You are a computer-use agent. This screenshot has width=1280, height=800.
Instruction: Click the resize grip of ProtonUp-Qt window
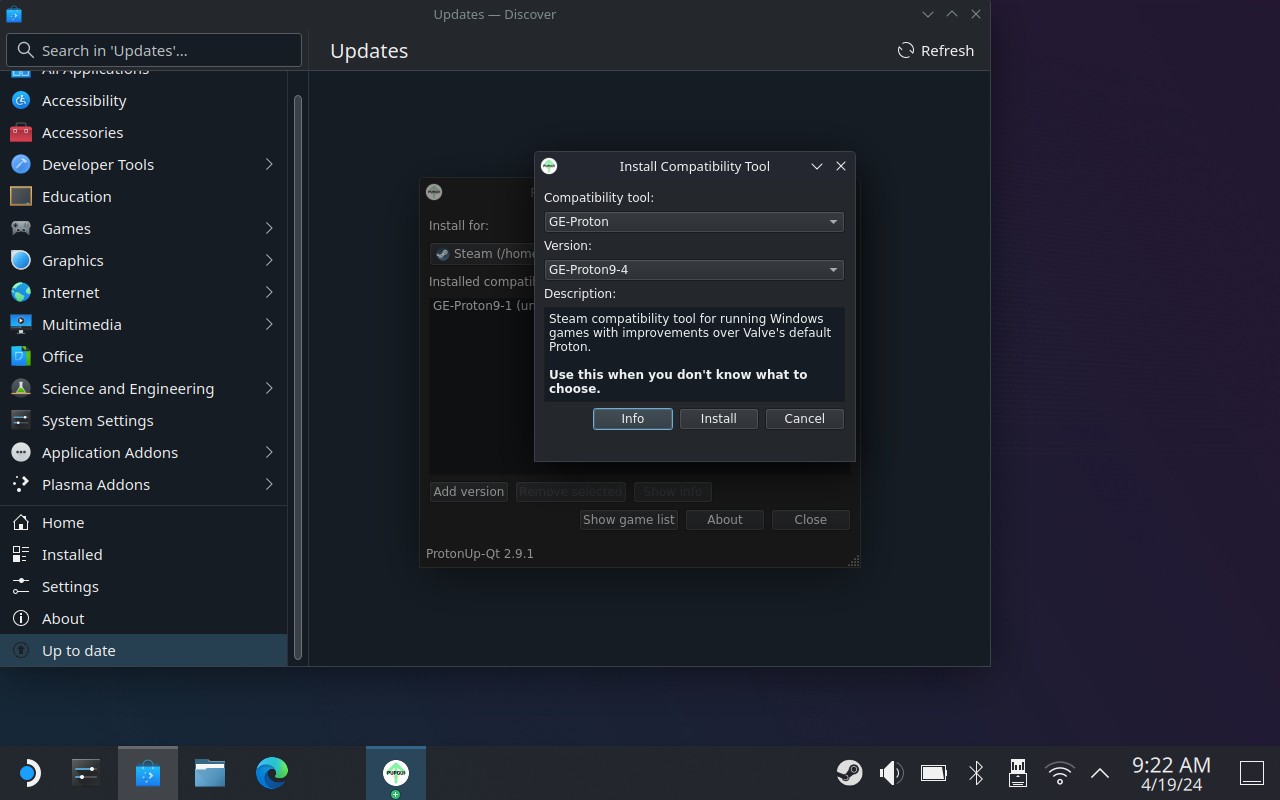coord(853,561)
